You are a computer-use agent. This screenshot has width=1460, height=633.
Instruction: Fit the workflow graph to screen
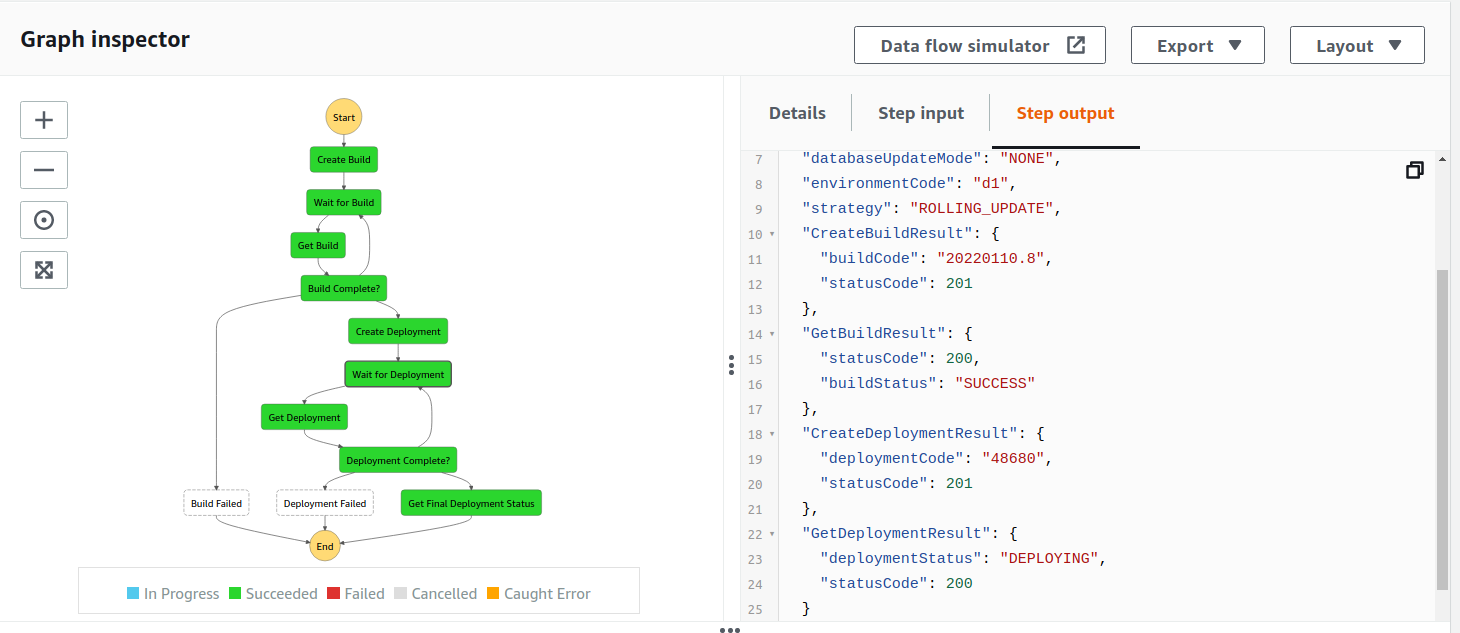coord(43,270)
